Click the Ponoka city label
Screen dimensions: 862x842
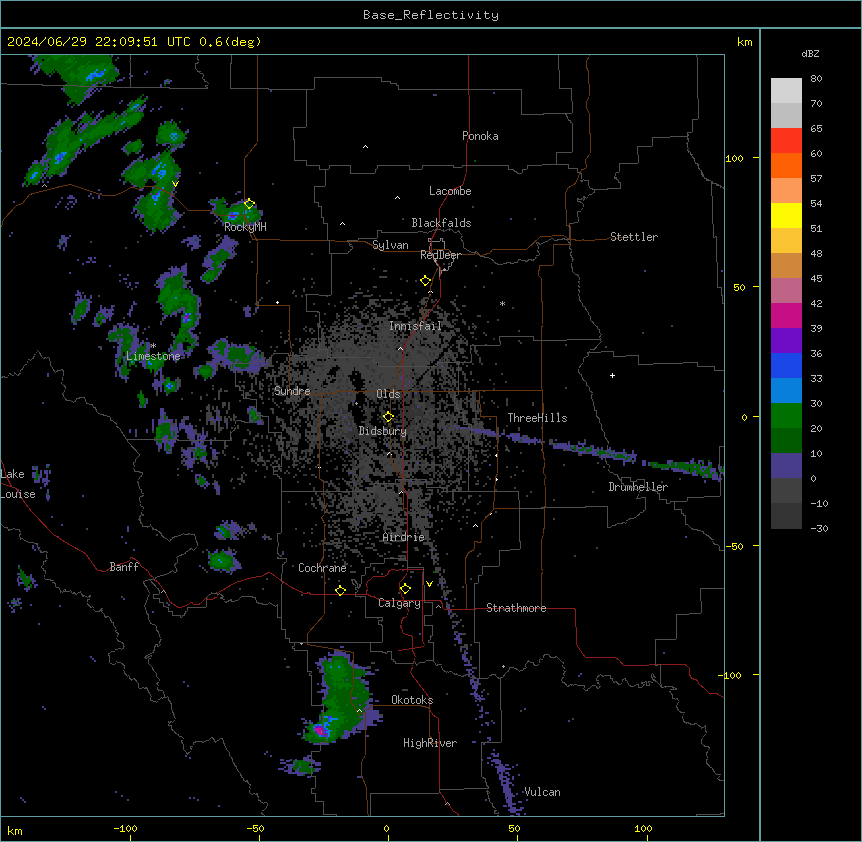[480, 136]
